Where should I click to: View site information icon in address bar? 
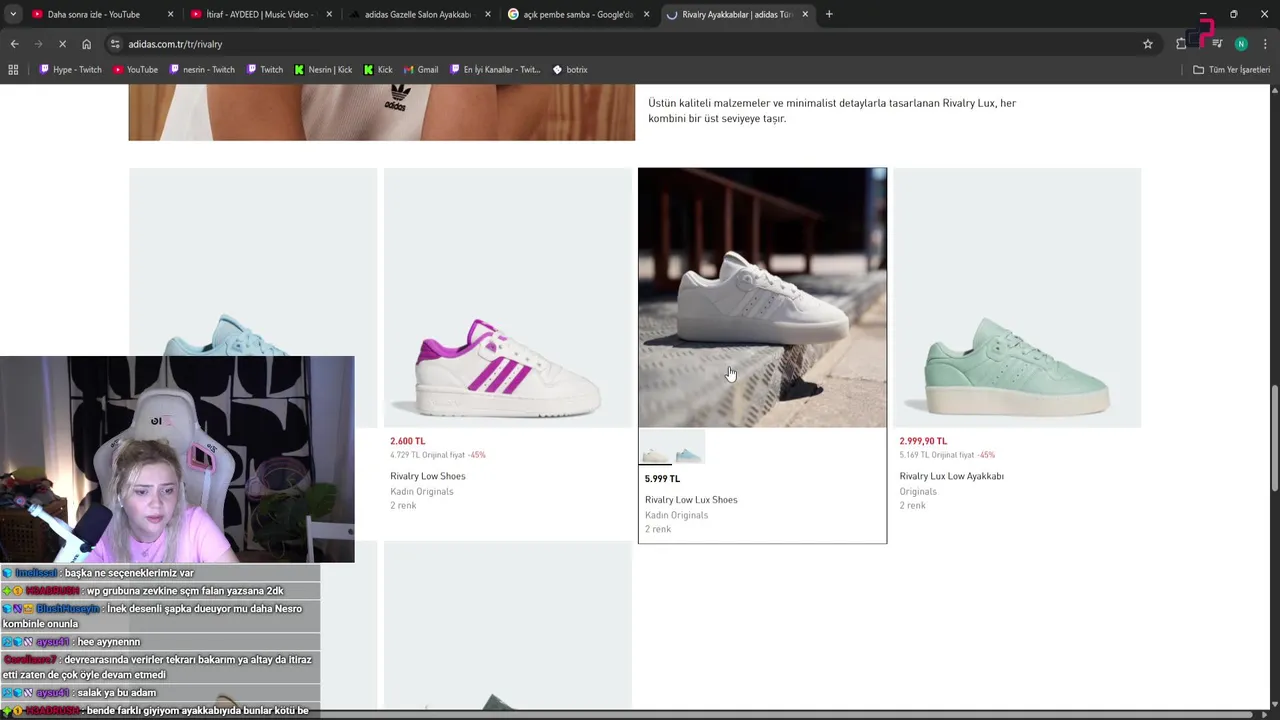(x=116, y=44)
